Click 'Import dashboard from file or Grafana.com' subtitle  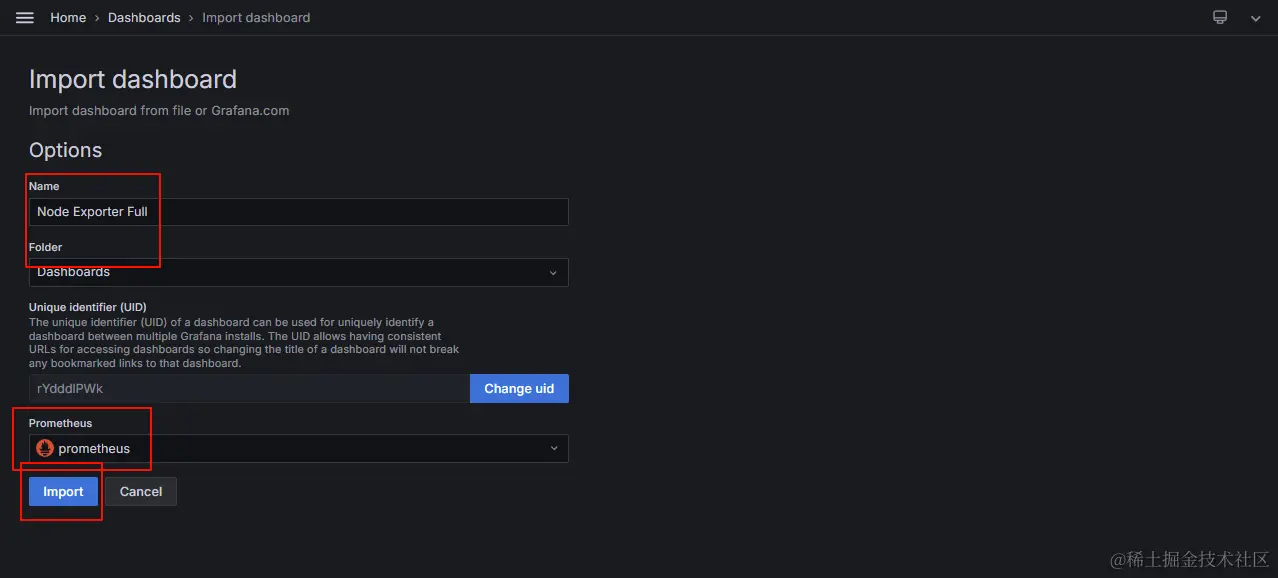(159, 111)
